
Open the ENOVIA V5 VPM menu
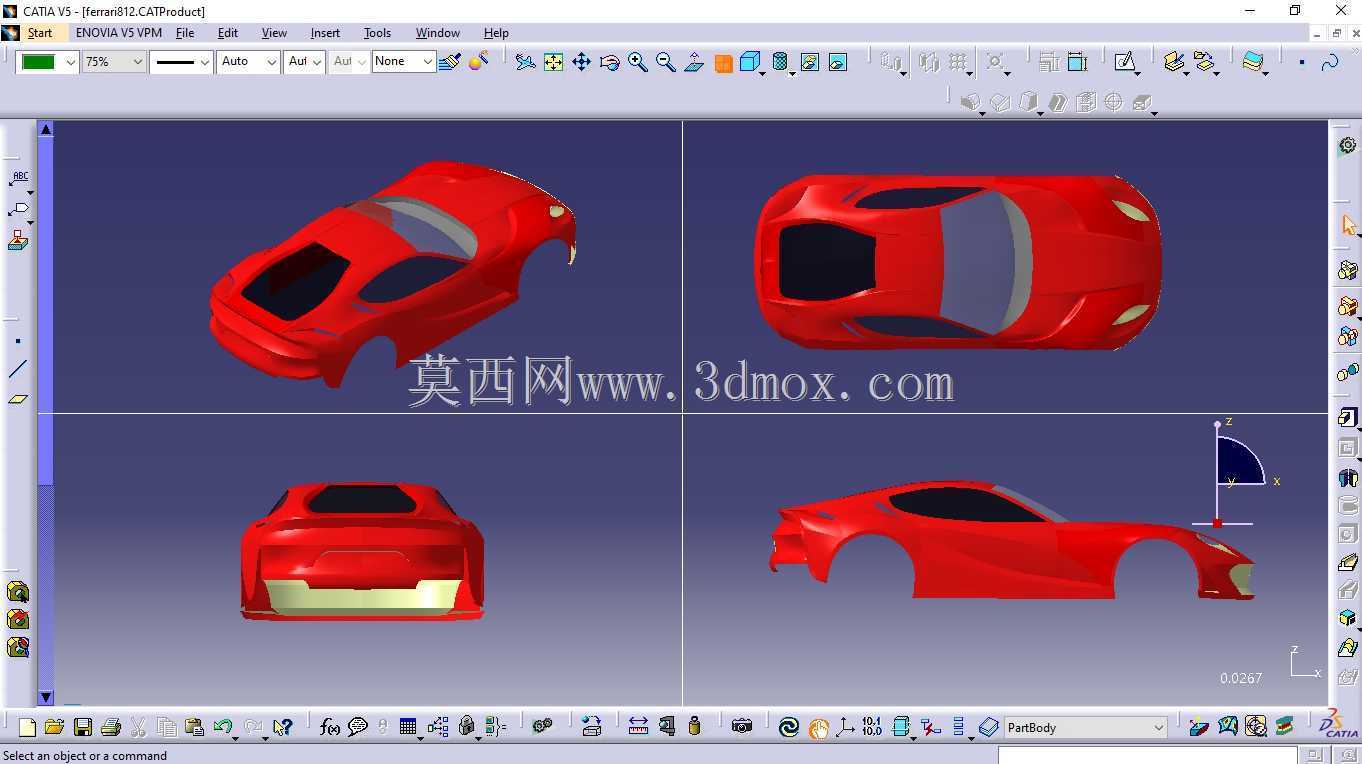pos(118,33)
